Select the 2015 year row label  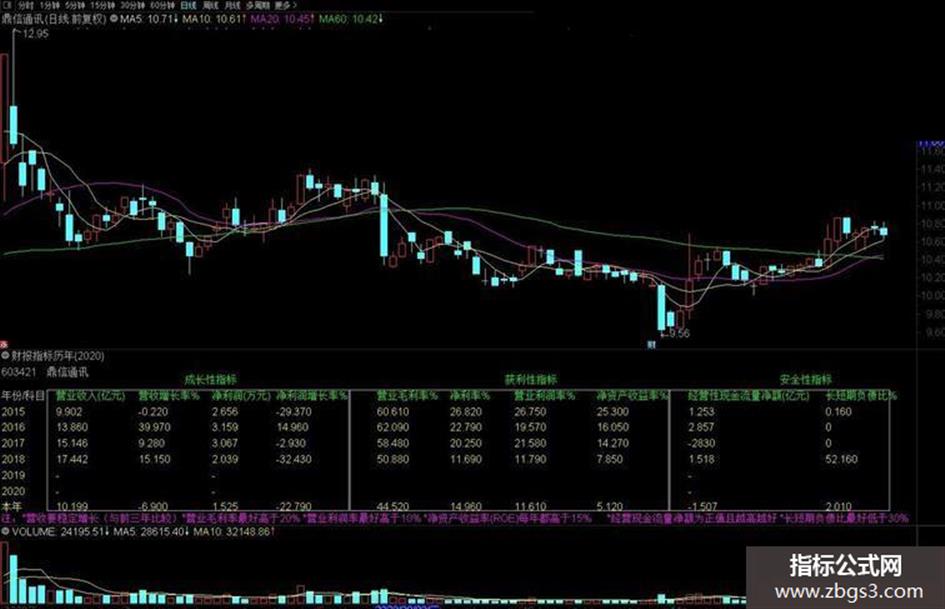13,412
